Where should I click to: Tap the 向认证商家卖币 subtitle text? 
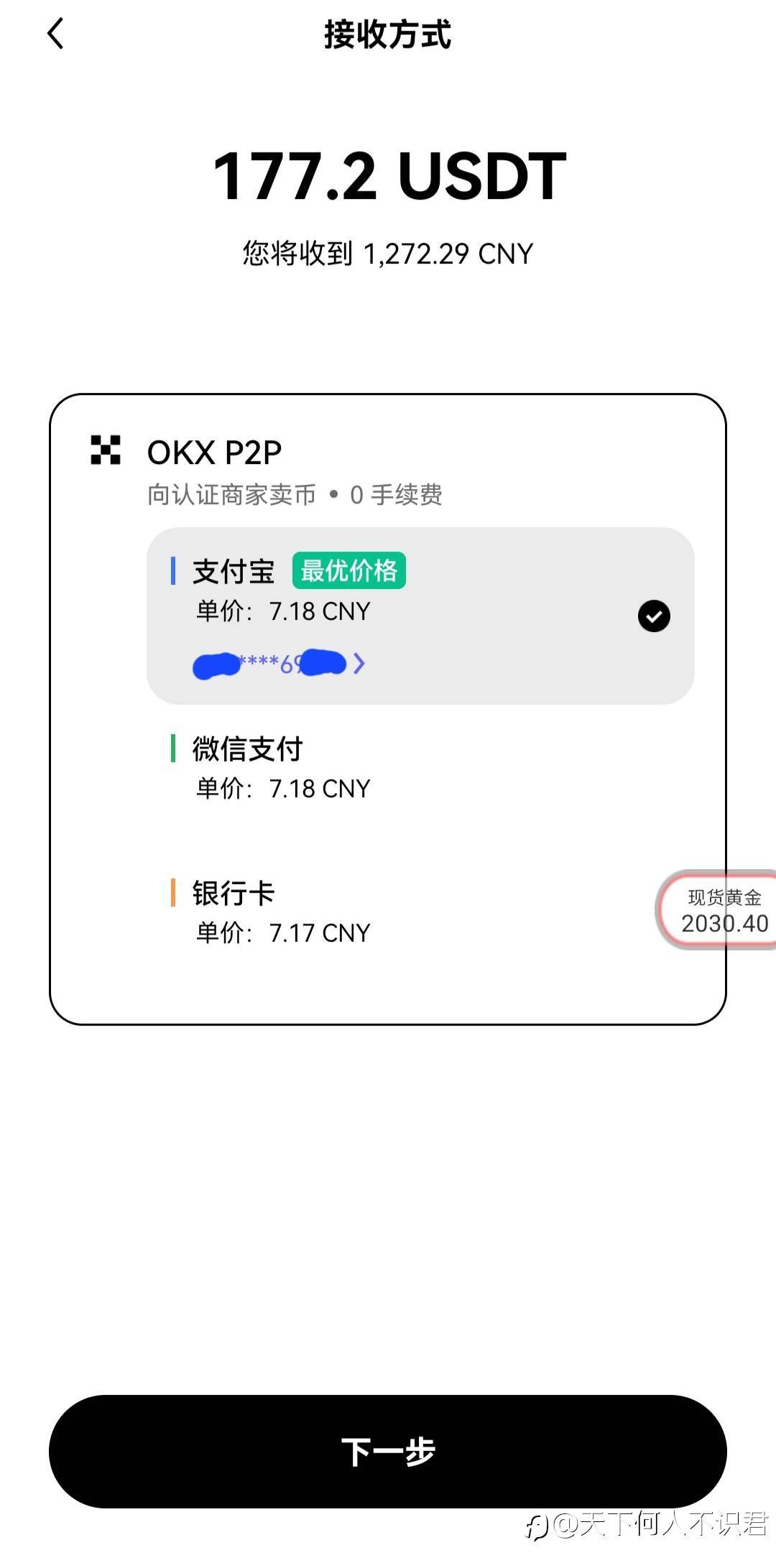pos(231,495)
